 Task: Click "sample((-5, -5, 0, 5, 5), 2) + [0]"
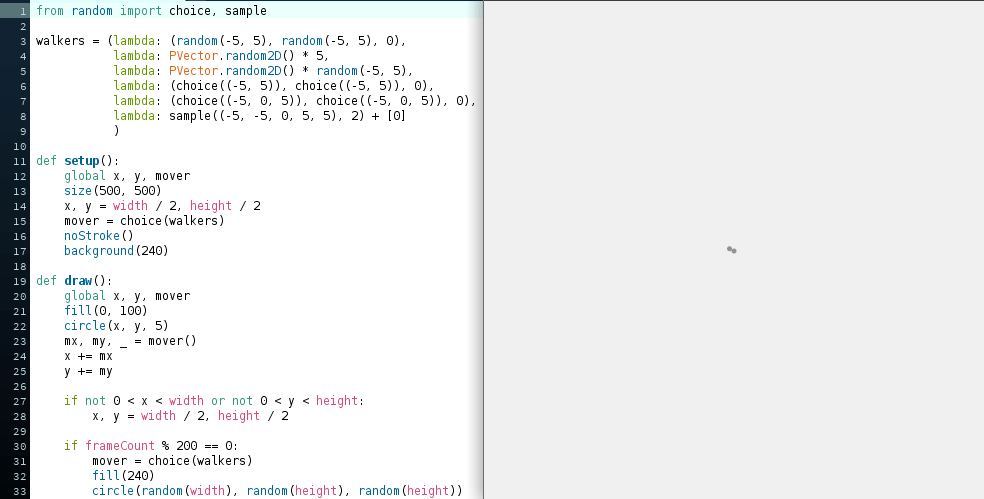(287, 116)
